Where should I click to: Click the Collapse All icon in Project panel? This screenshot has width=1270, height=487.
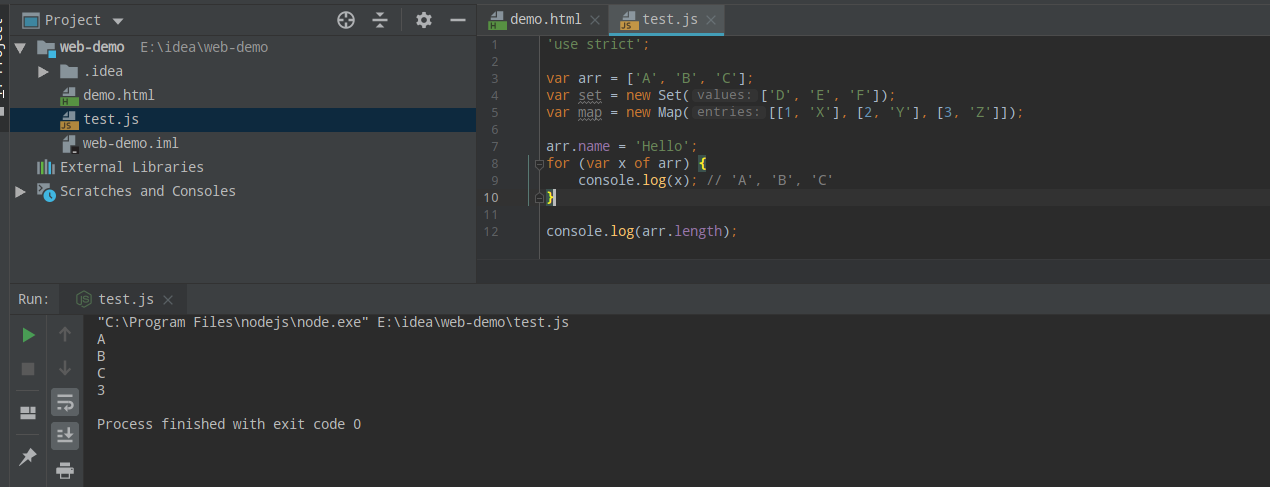(x=380, y=20)
